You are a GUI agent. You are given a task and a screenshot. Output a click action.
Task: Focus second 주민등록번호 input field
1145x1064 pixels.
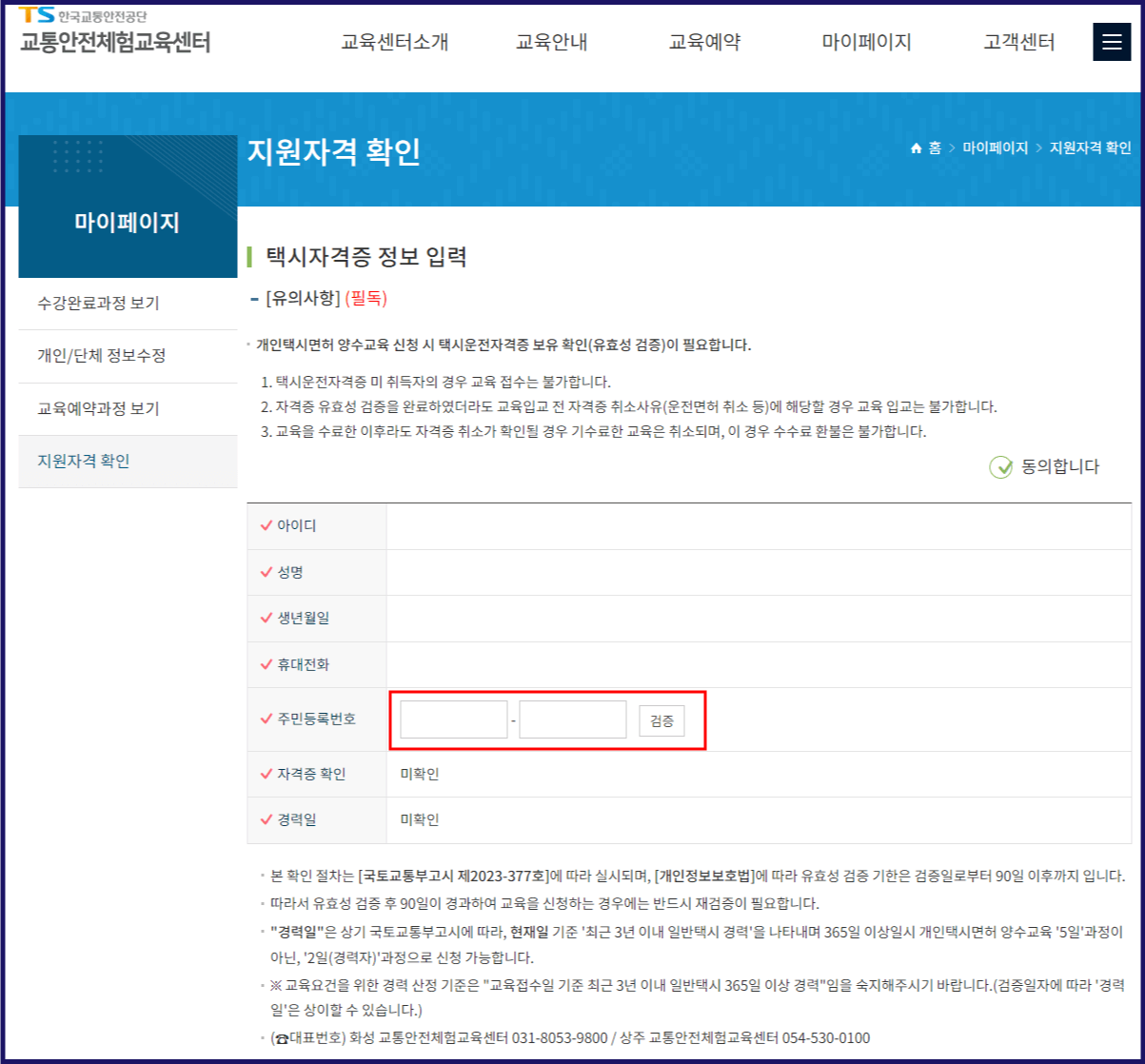click(x=573, y=719)
